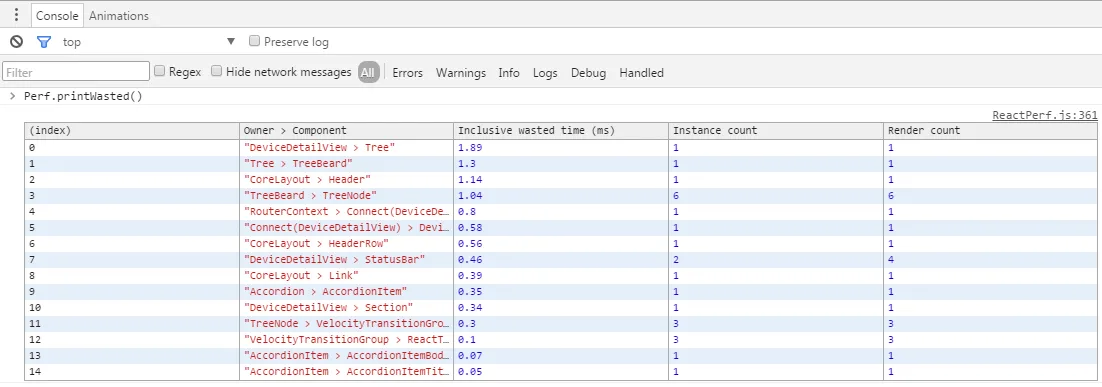Click the 0.8 wasted time value
Viewport: 1102px width, 387px height.
click(x=467, y=211)
